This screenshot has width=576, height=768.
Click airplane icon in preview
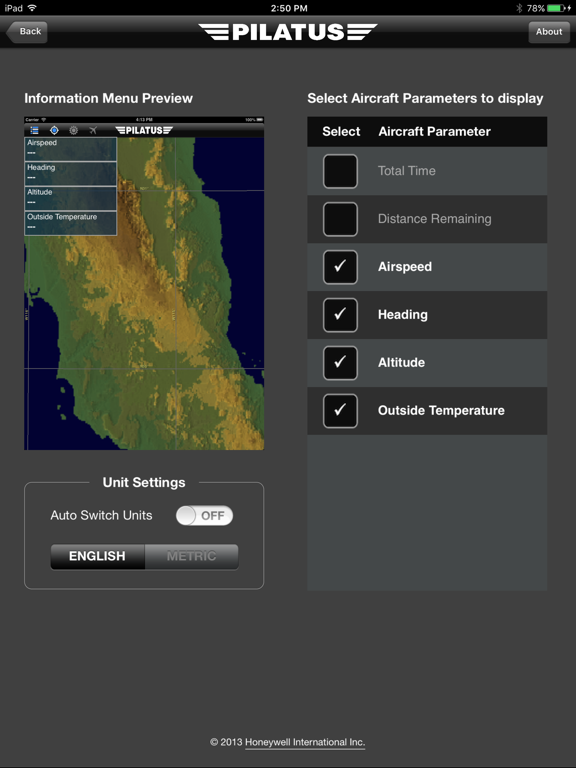[93, 130]
